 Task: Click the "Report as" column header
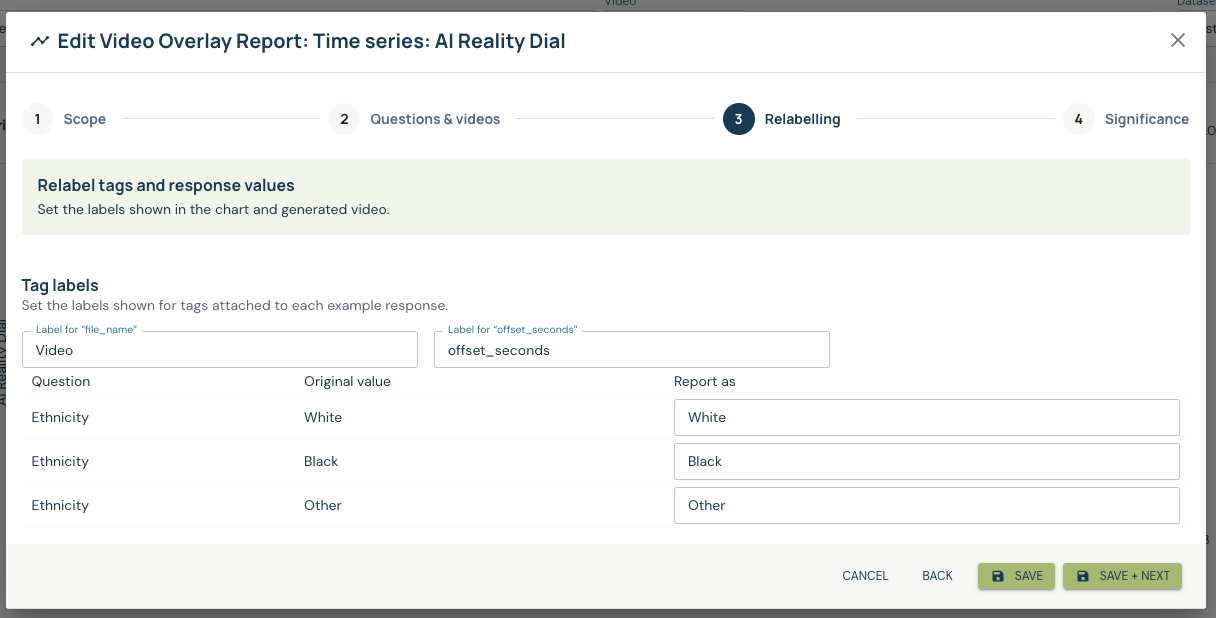(705, 381)
